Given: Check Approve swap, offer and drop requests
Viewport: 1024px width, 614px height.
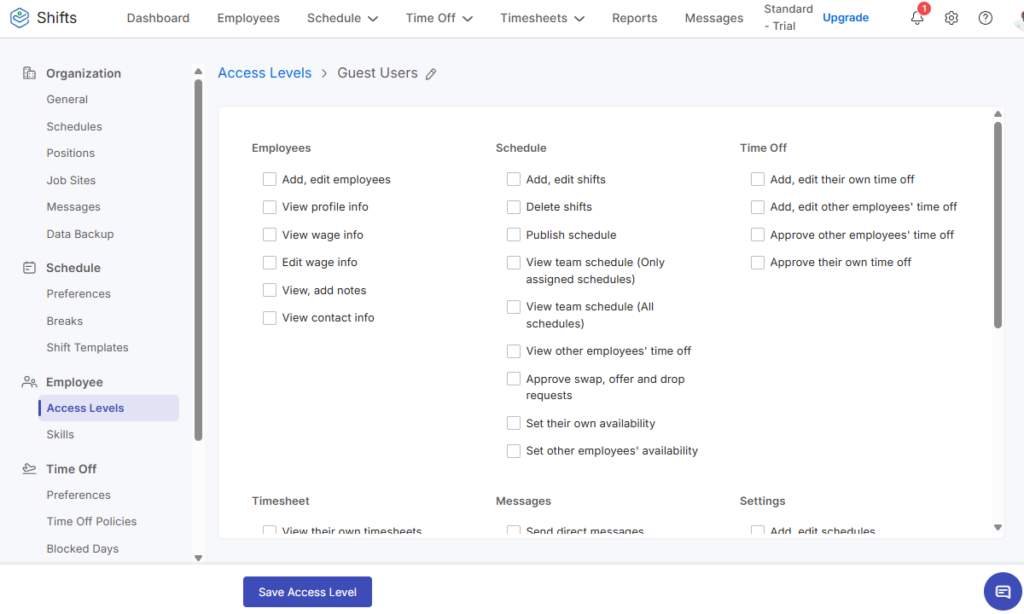Looking at the screenshot, I should point(513,379).
